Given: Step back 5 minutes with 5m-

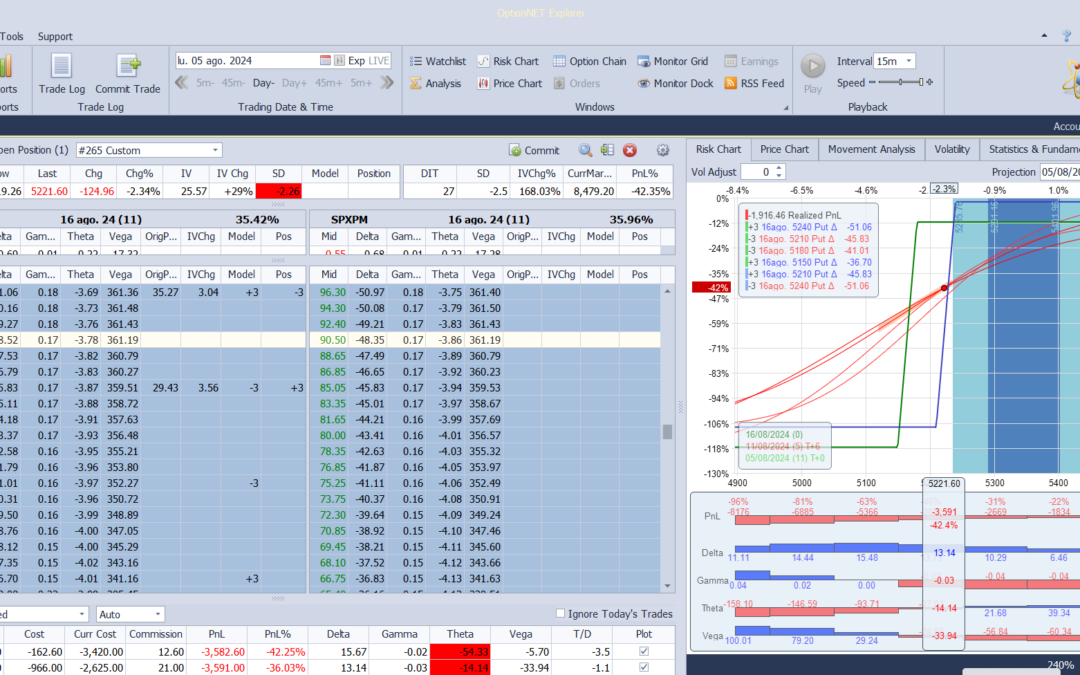Looking at the screenshot, I should coord(205,83).
